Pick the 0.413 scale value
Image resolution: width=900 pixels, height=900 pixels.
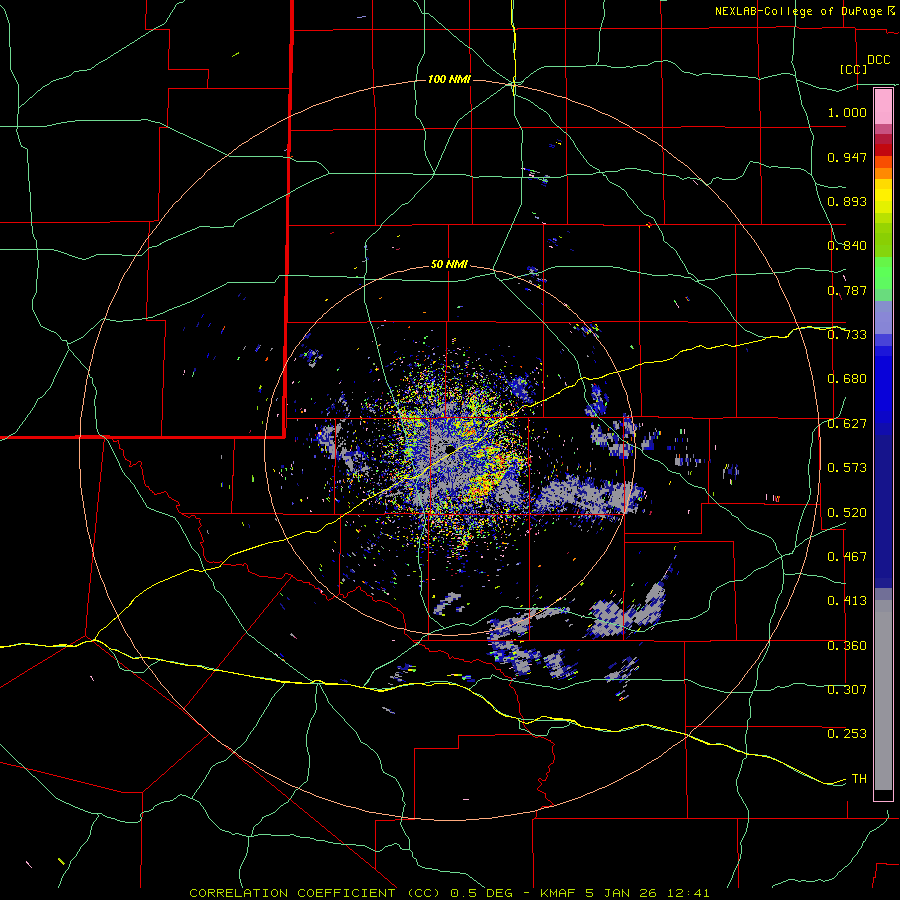[847, 601]
